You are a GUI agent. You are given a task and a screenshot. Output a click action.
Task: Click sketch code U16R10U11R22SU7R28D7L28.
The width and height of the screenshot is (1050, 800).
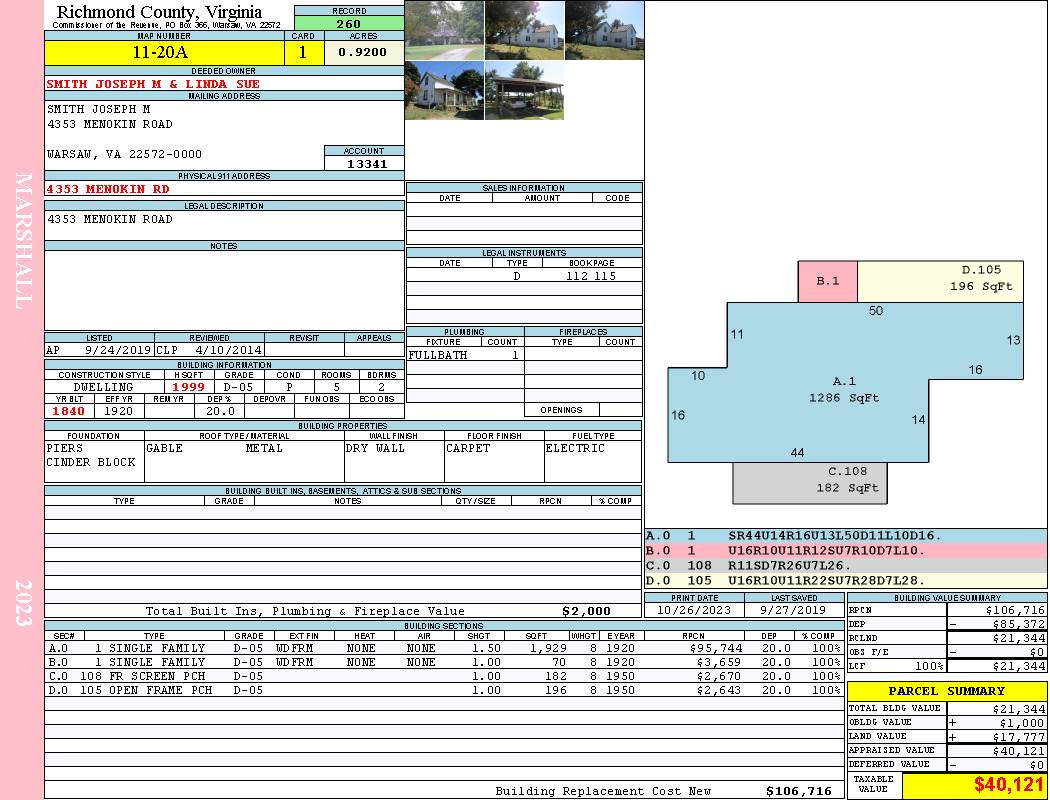(826, 580)
